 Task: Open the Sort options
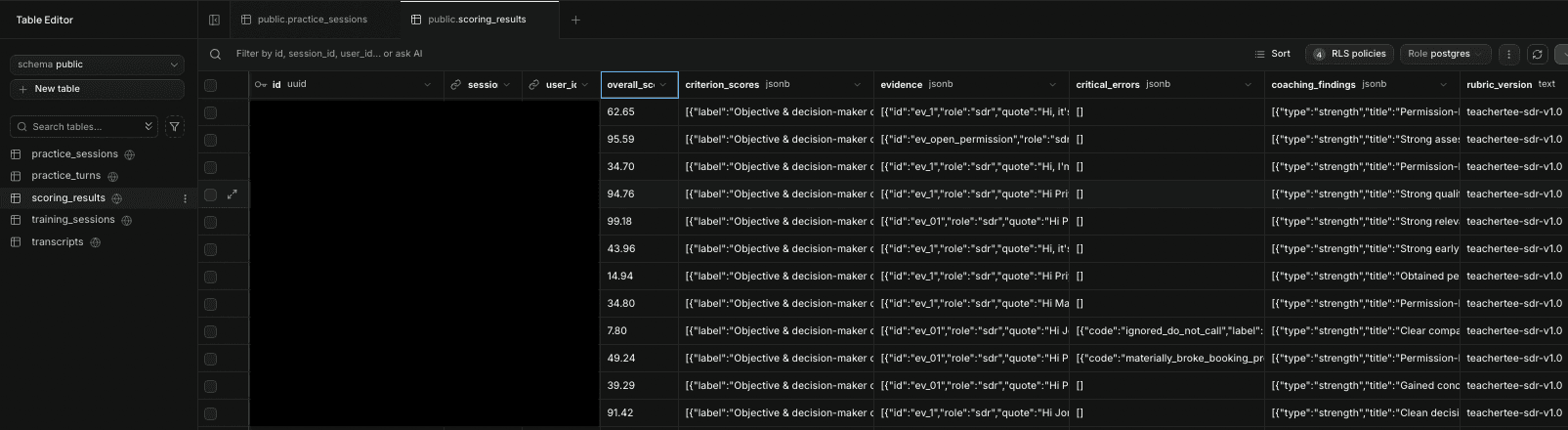pyautogui.click(x=1272, y=54)
